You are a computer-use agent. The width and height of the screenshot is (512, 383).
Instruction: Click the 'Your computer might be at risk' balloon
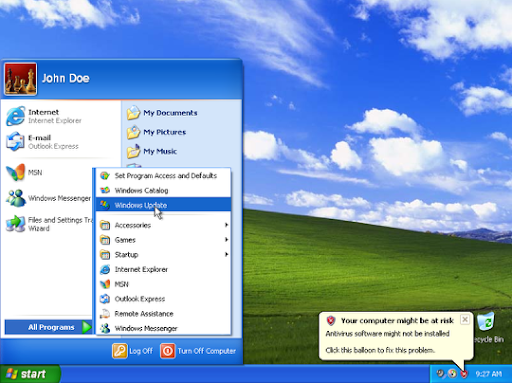click(x=396, y=335)
